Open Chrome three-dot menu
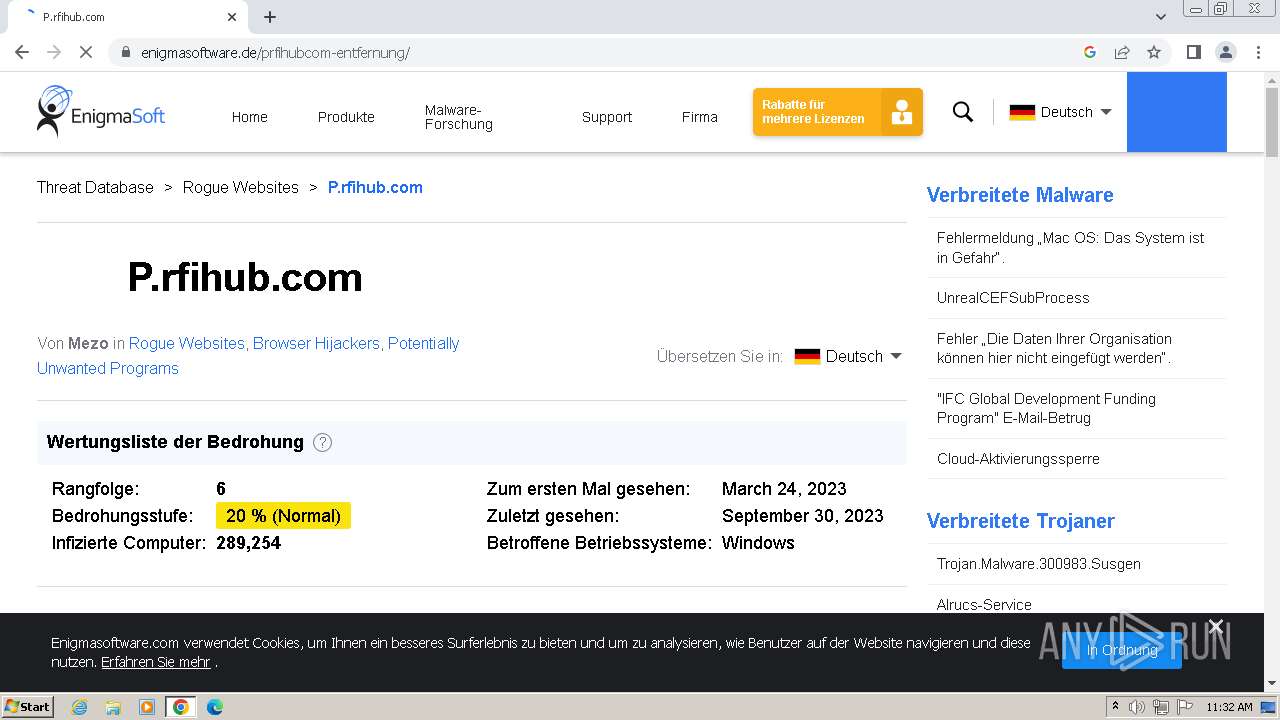This screenshot has height=720, width=1280. tap(1258, 52)
